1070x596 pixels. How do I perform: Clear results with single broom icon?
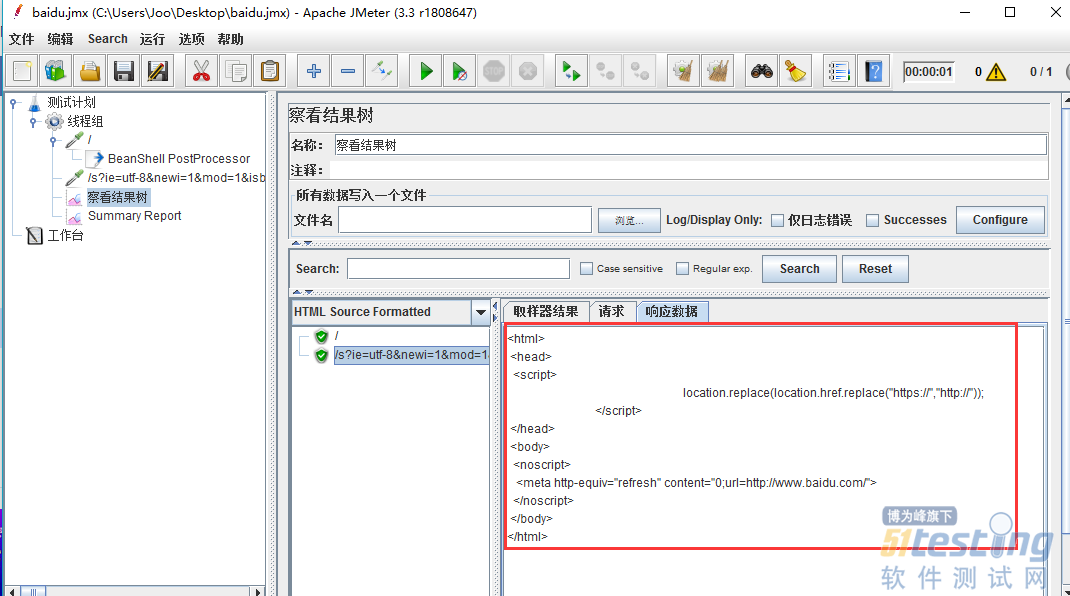point(683,71)
